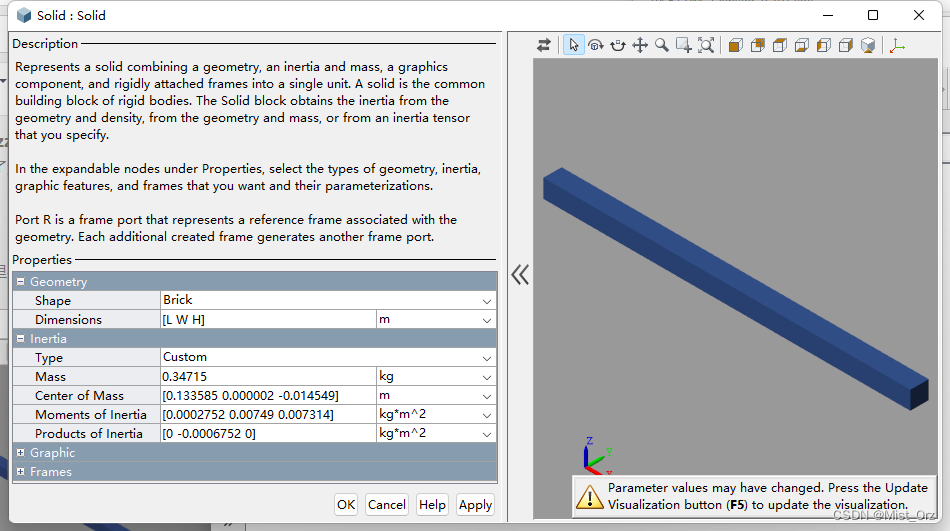Minimize the Solid dialog window

point(828,15)
